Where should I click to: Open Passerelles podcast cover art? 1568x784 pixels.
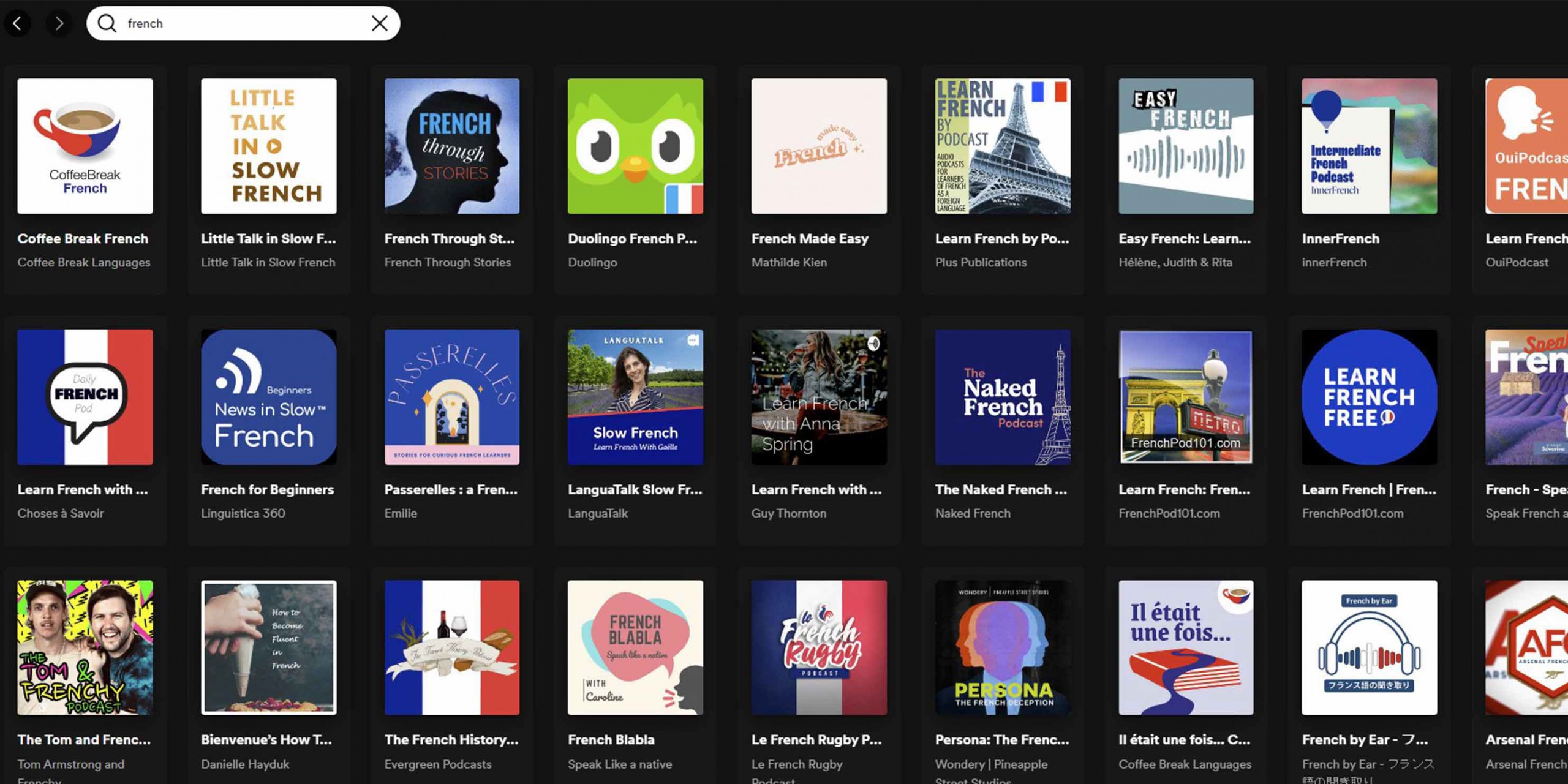point(452,397)
